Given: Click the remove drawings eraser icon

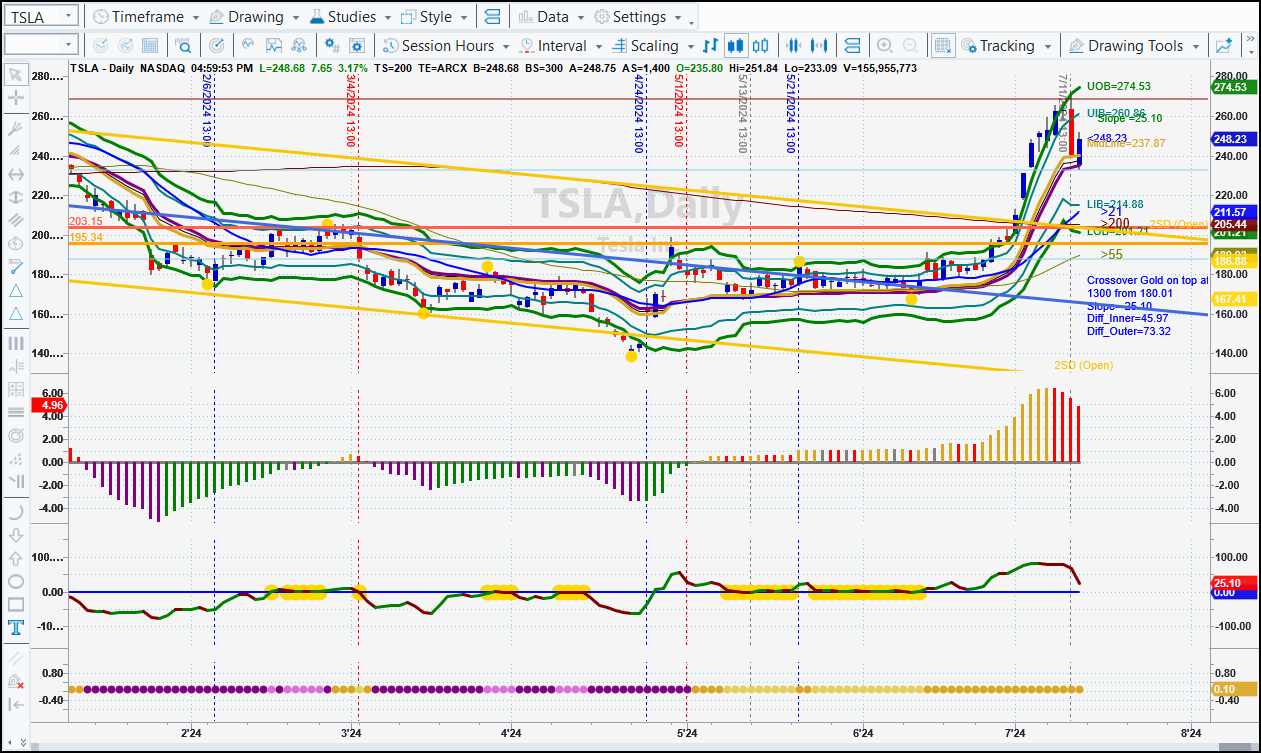Looking at the screenshot, I should pyautogui.click(x=16, y=680).
